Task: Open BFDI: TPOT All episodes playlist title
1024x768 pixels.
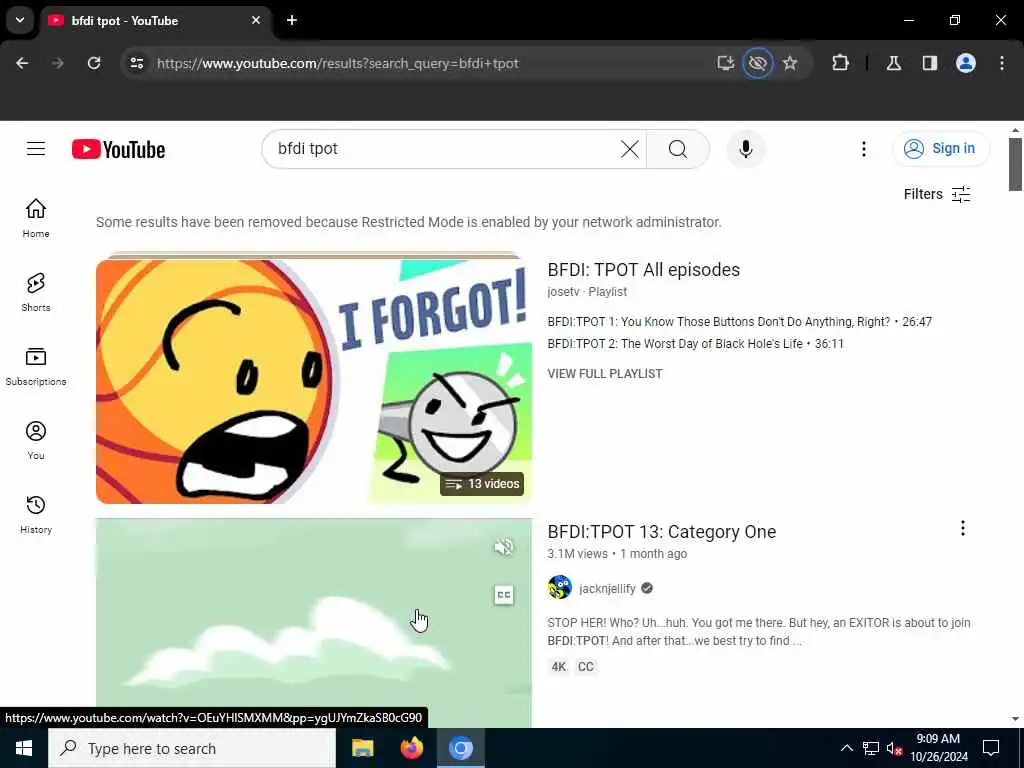Action: coord(643,270)
